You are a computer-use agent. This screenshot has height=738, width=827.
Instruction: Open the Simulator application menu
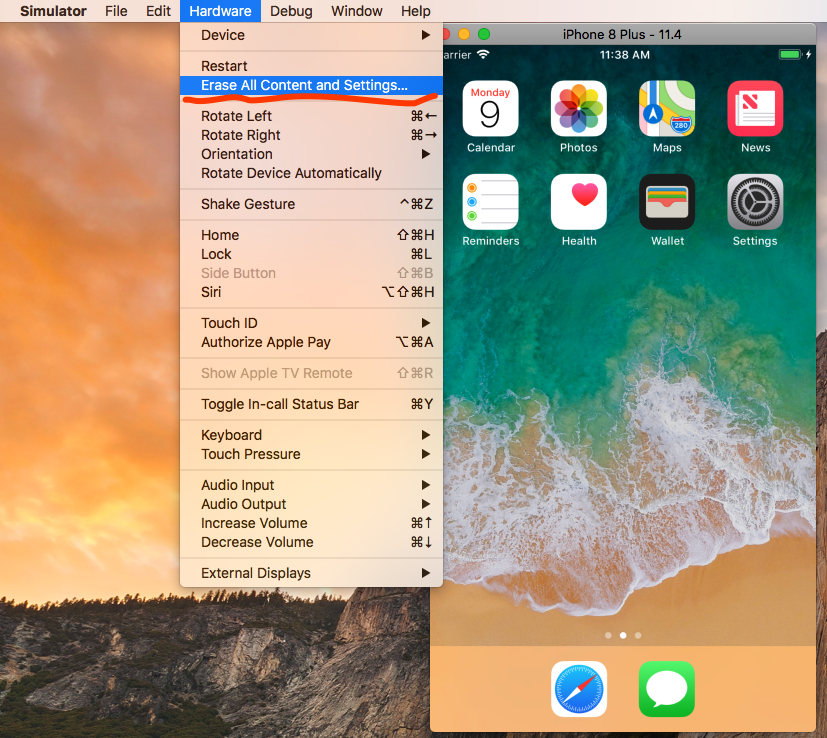click(53, 11)
